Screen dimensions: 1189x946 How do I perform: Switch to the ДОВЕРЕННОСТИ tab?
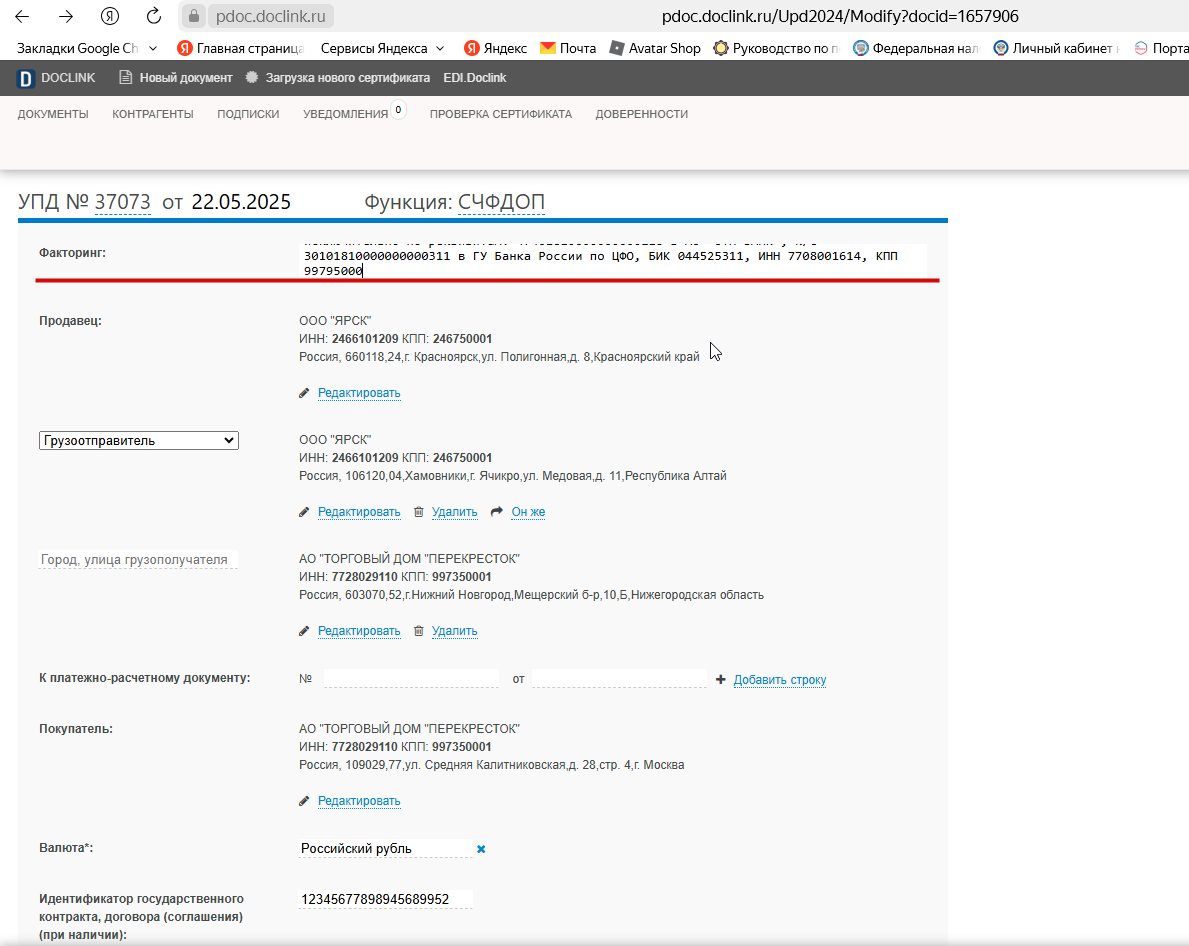(x=642, y=114)
